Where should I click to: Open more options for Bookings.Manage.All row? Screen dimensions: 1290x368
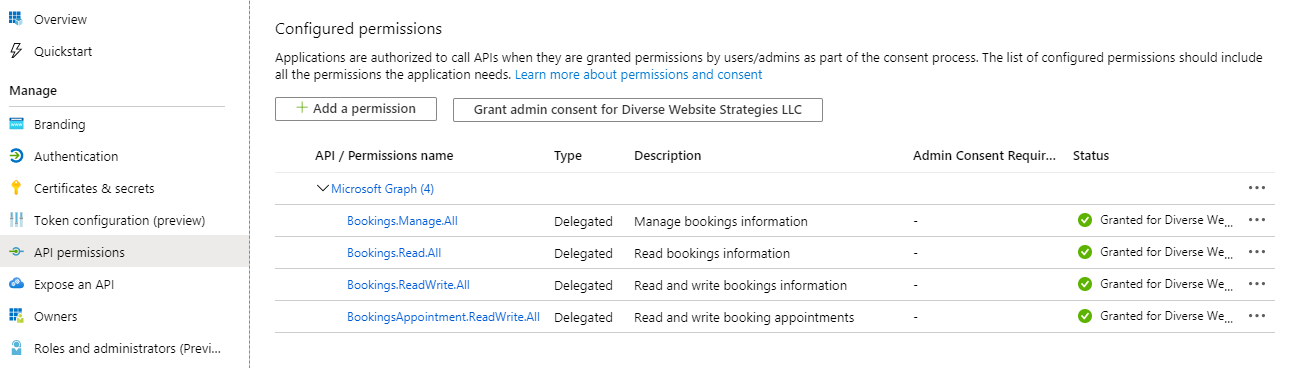click(x=1257, y=220)
